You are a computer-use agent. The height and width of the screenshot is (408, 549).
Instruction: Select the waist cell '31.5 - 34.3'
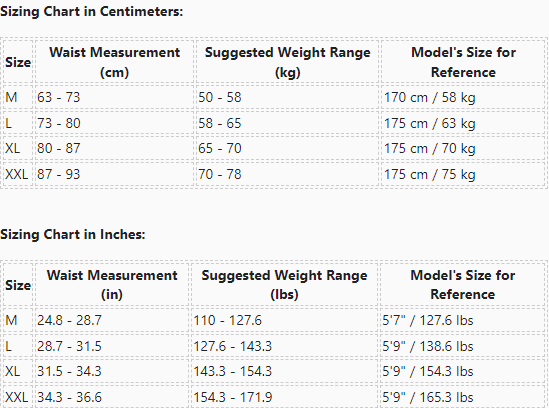(69, 371)
